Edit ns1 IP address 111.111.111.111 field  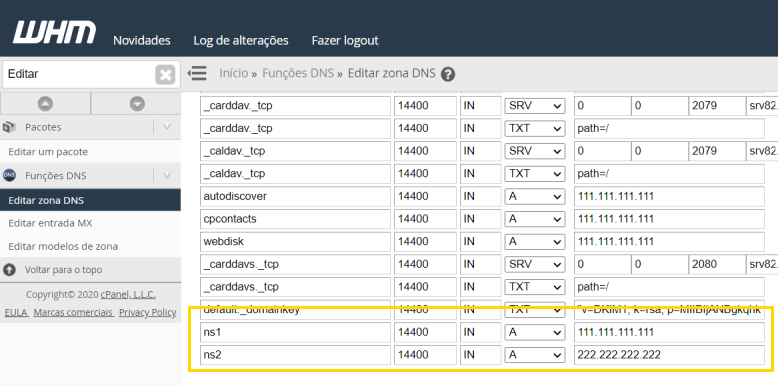click(669, 332)
